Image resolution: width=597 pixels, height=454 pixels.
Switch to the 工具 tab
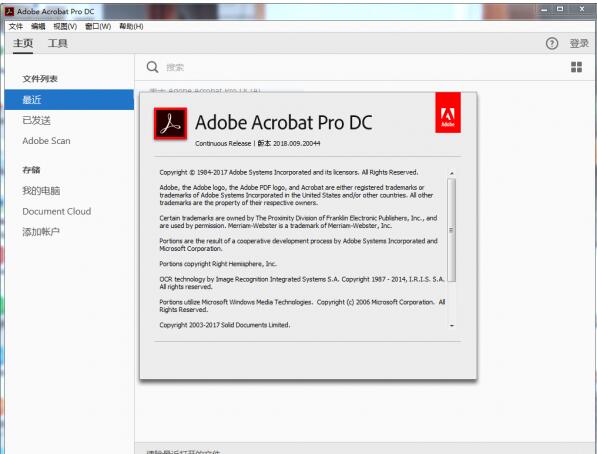pos(58,43)
